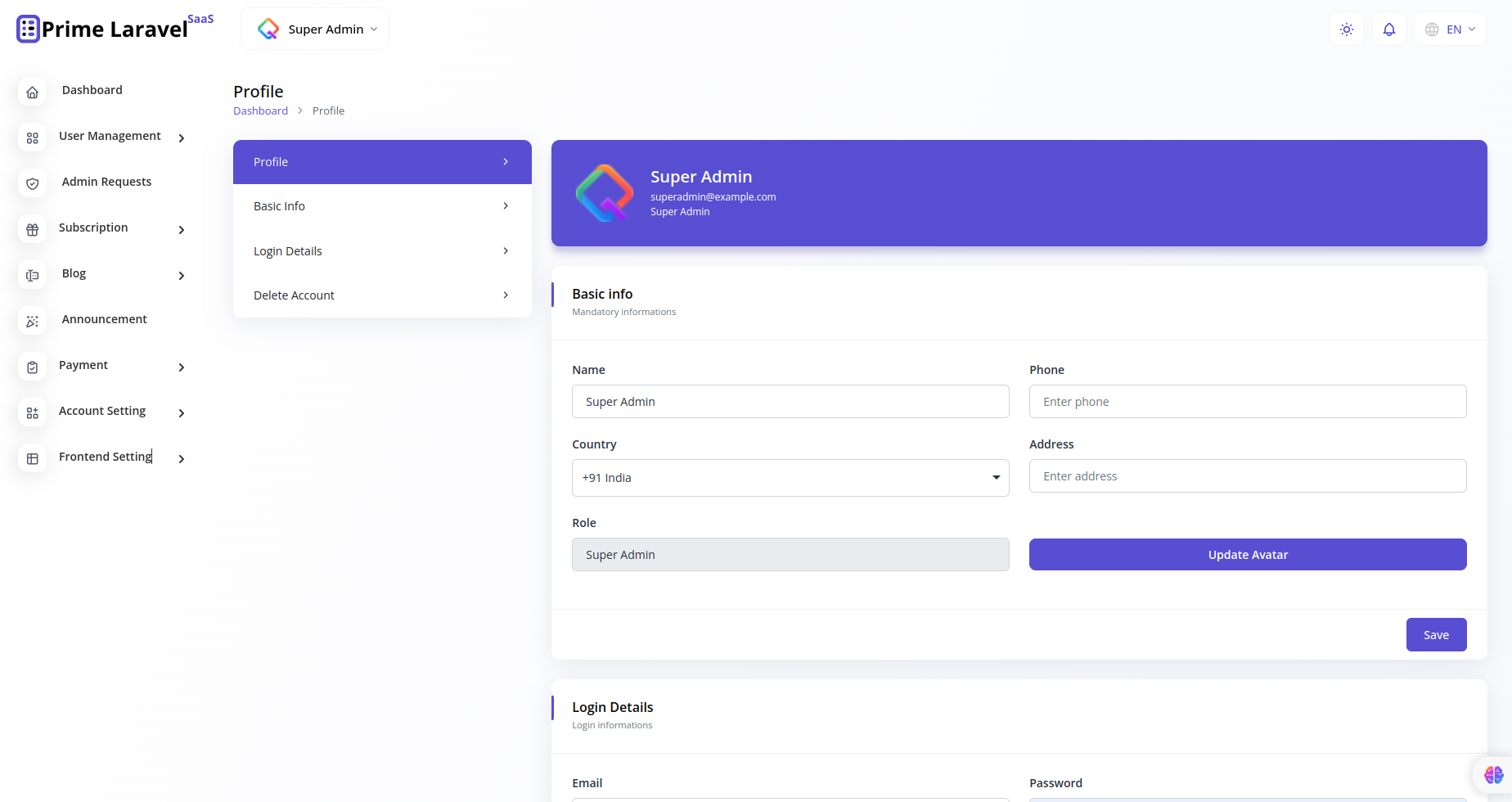Open the Admin Requests shield icon

tap(32, 183)
